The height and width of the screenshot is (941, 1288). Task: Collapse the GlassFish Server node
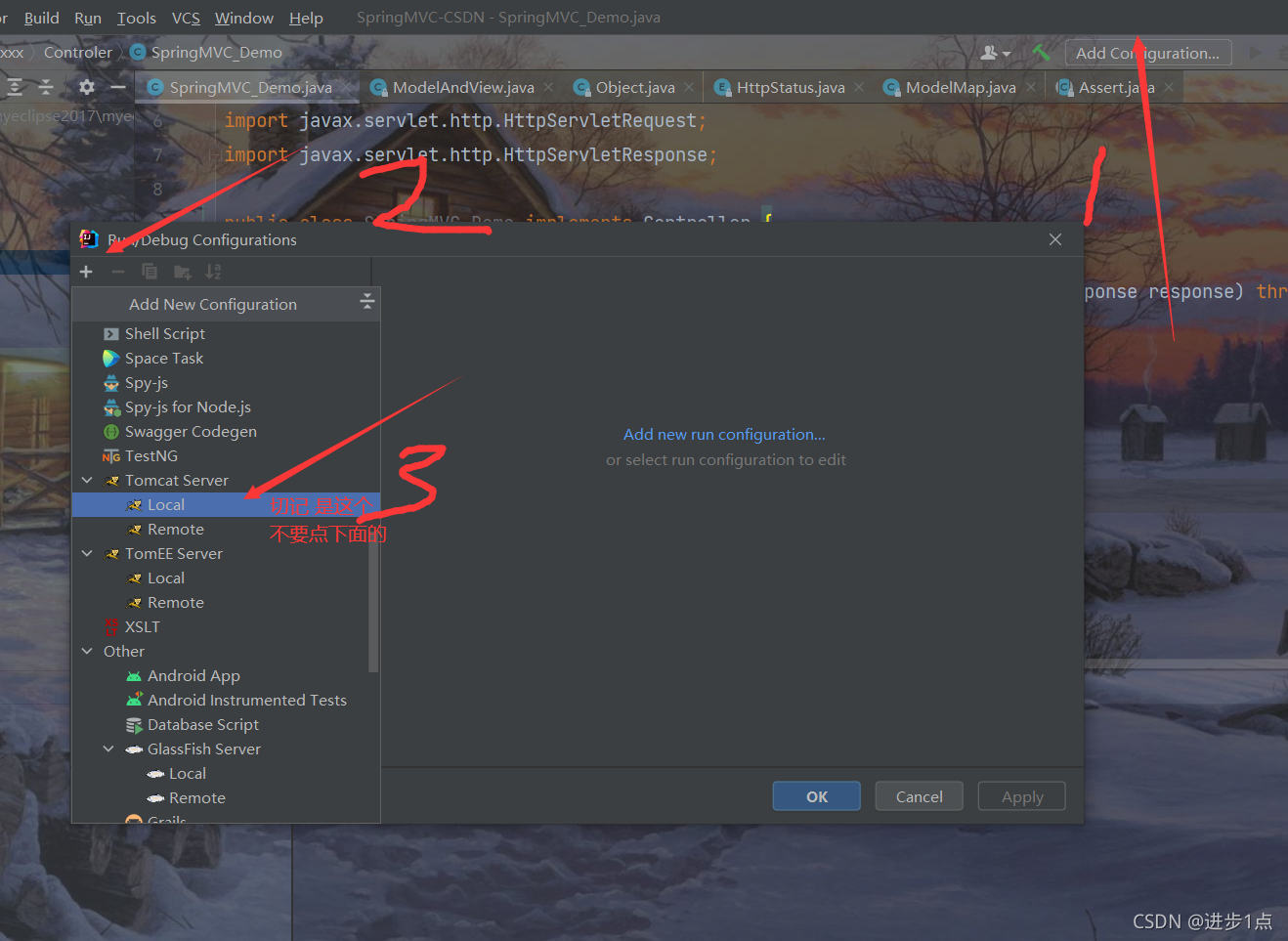pyautogui.click(x=108, y=749)
